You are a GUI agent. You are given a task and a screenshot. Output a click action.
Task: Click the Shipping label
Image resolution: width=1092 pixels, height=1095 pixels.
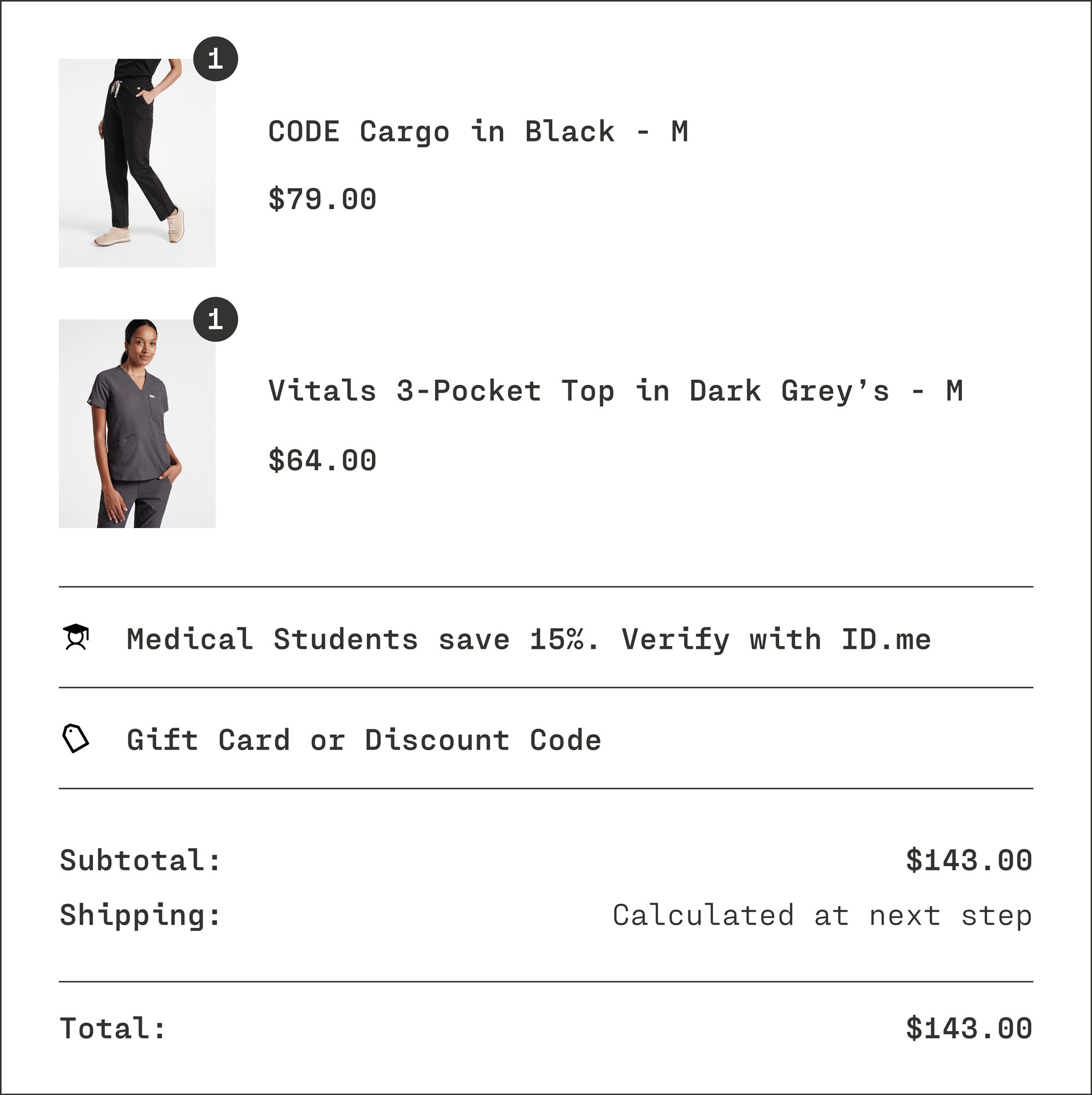click(140, 915)
